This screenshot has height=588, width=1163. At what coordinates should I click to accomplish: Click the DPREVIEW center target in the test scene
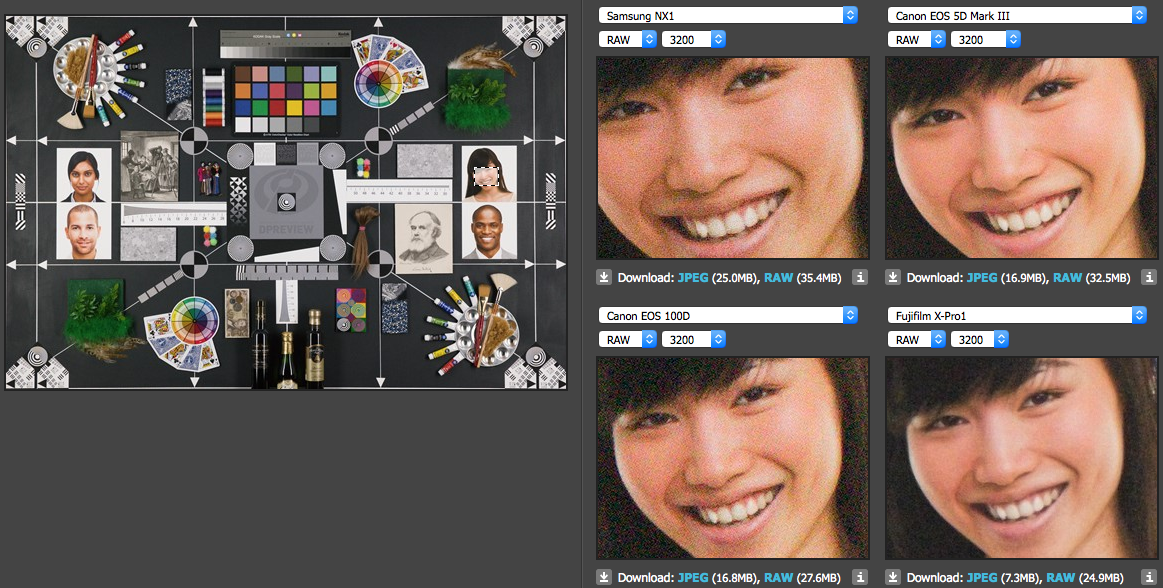pyautogui.click(x=286, y=201)
